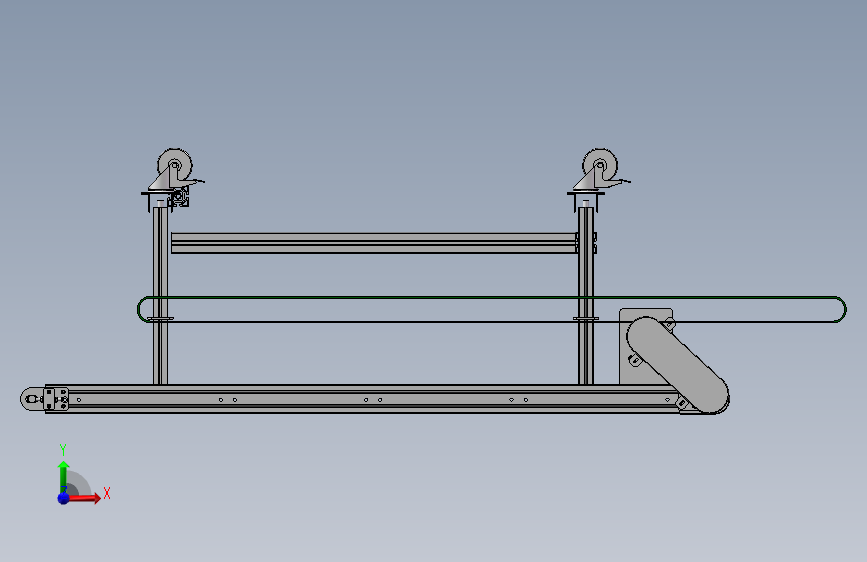Select the caster wheel atop the left post
This screenshot has width=867, height=562.
[175, 164]
